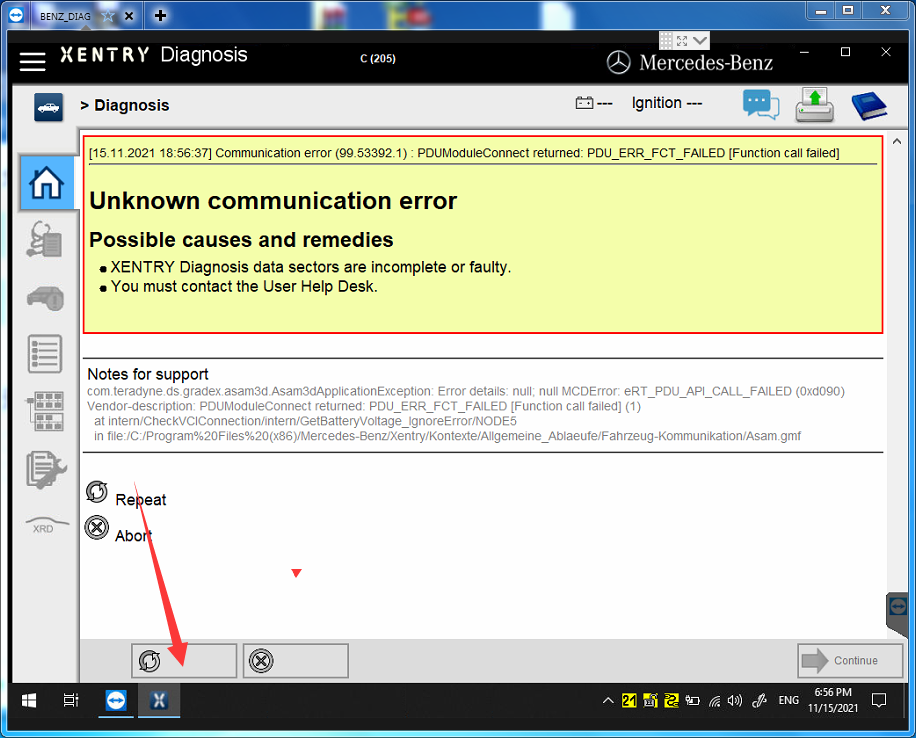Open the checklist sidebar icon
This screenshot has width=916, height=738.
click(45, 354)
